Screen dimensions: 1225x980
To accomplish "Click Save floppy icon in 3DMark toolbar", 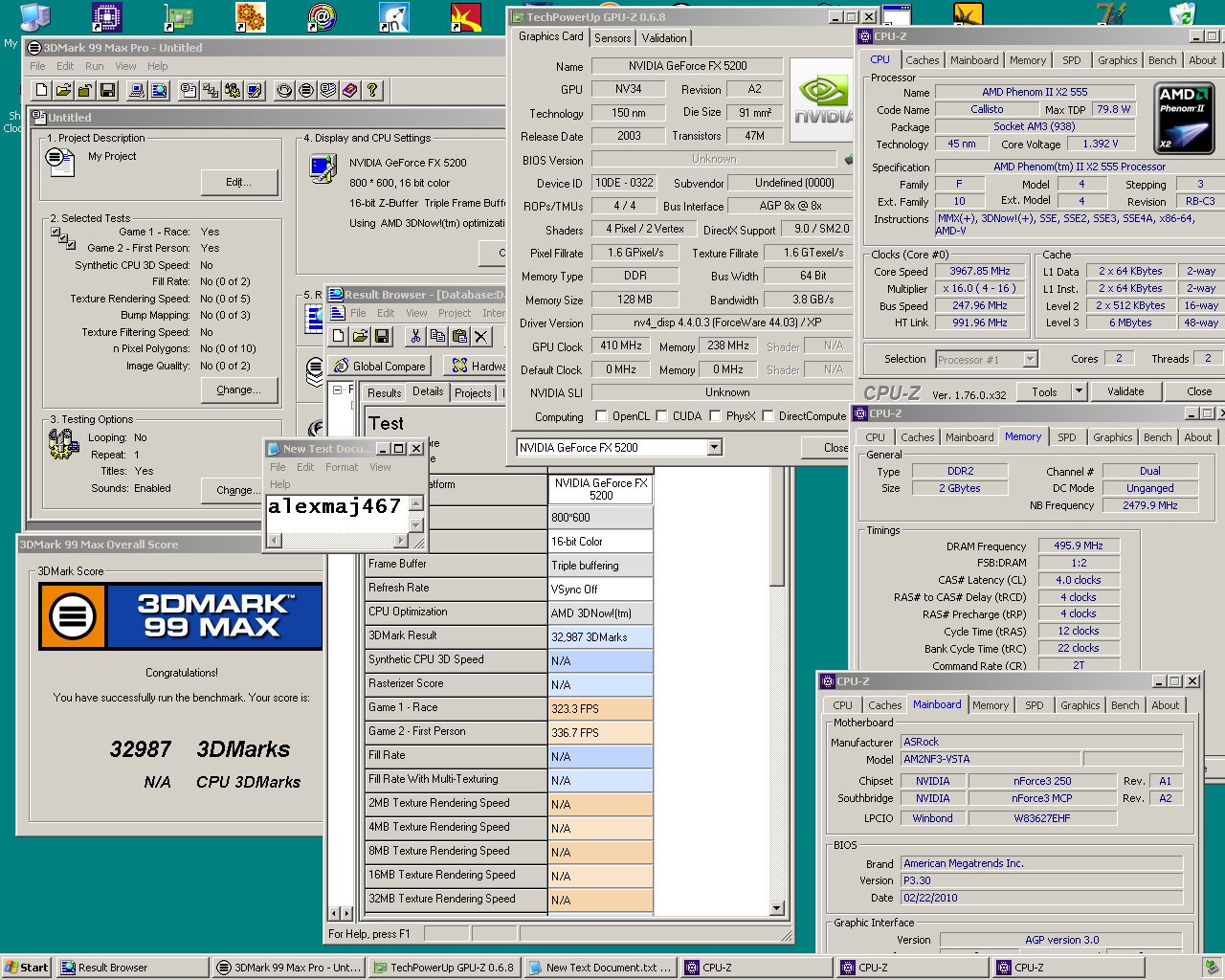I will point(108,90).
